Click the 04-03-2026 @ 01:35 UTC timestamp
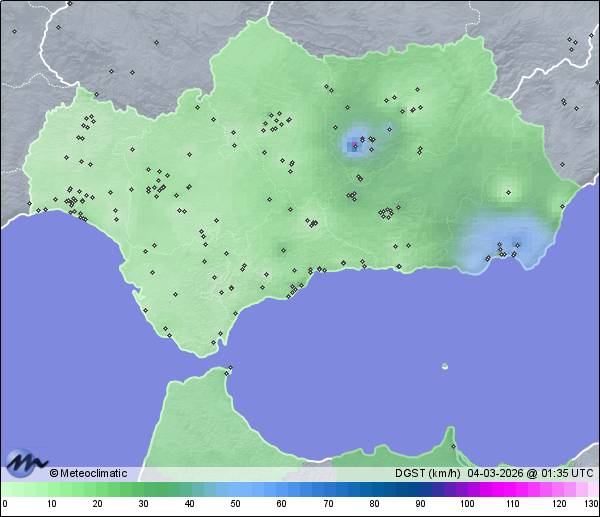 click(530, 473)
